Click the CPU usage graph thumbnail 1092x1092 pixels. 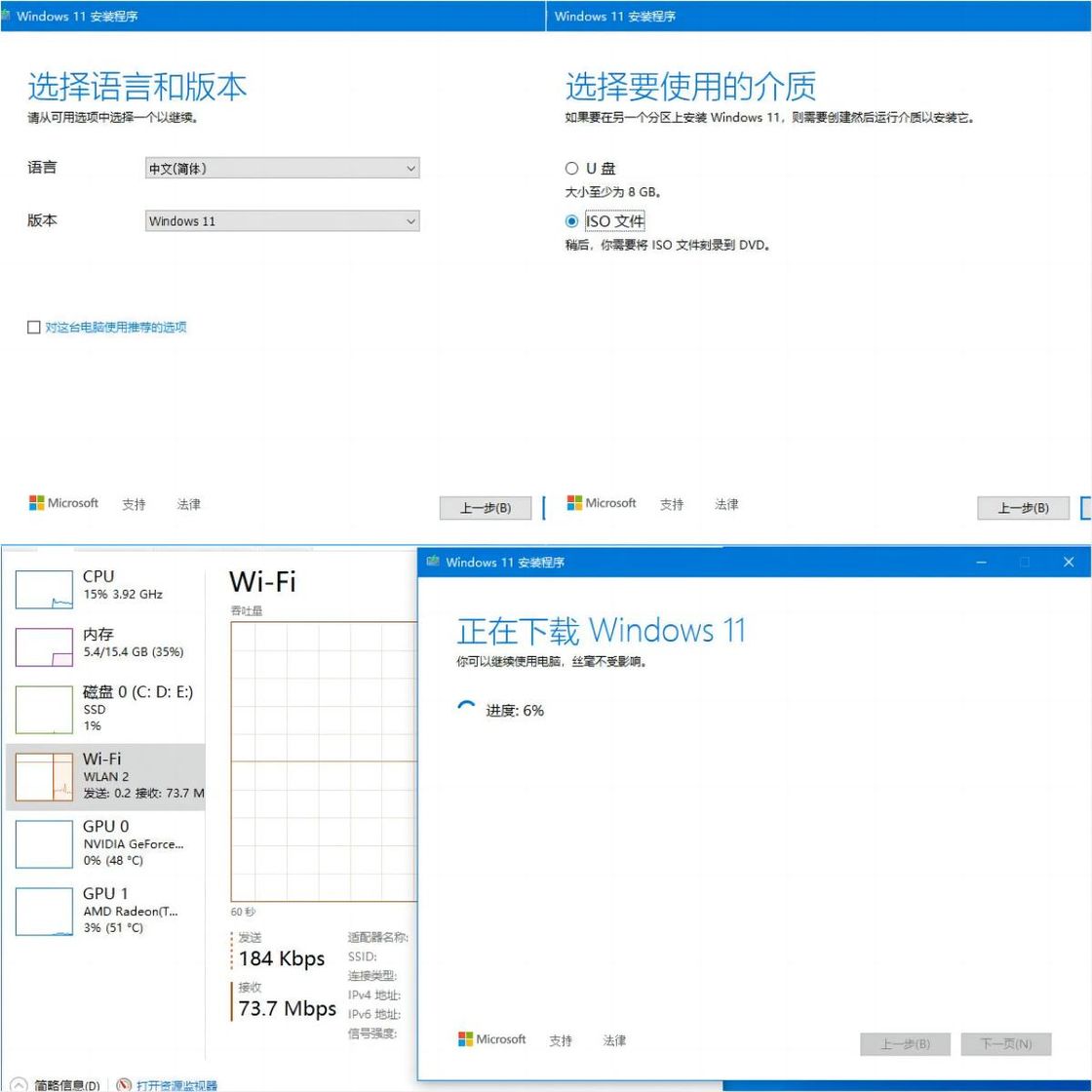[44, 589]
